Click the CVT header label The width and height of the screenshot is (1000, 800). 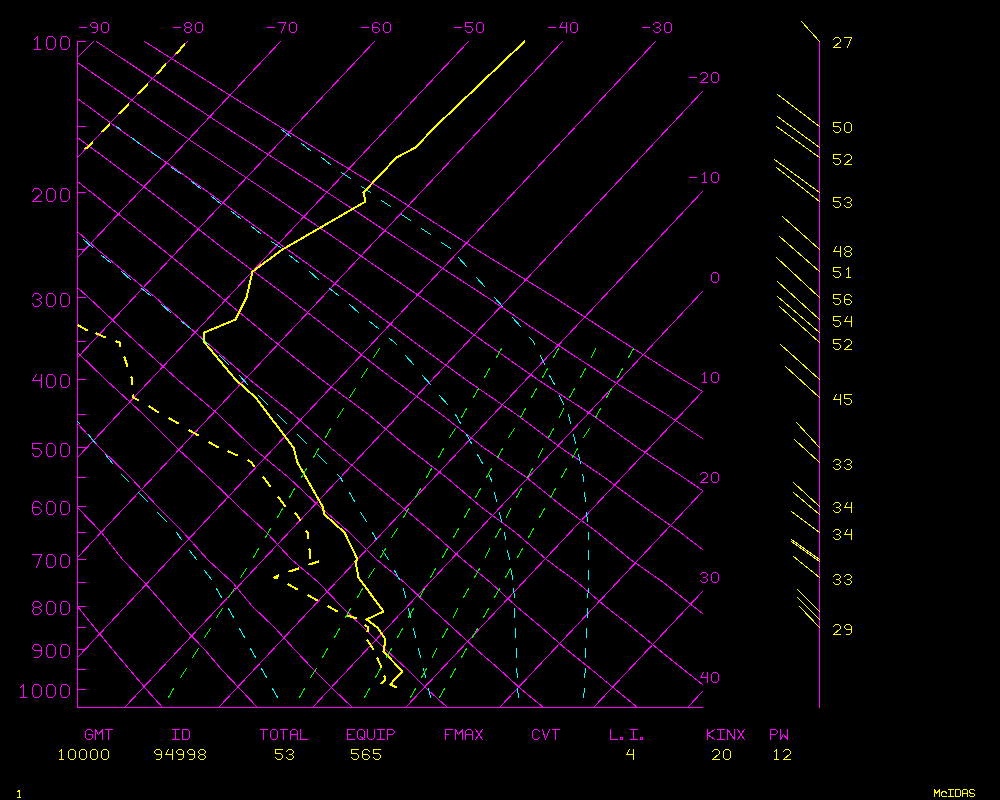(x=546, y=735)
